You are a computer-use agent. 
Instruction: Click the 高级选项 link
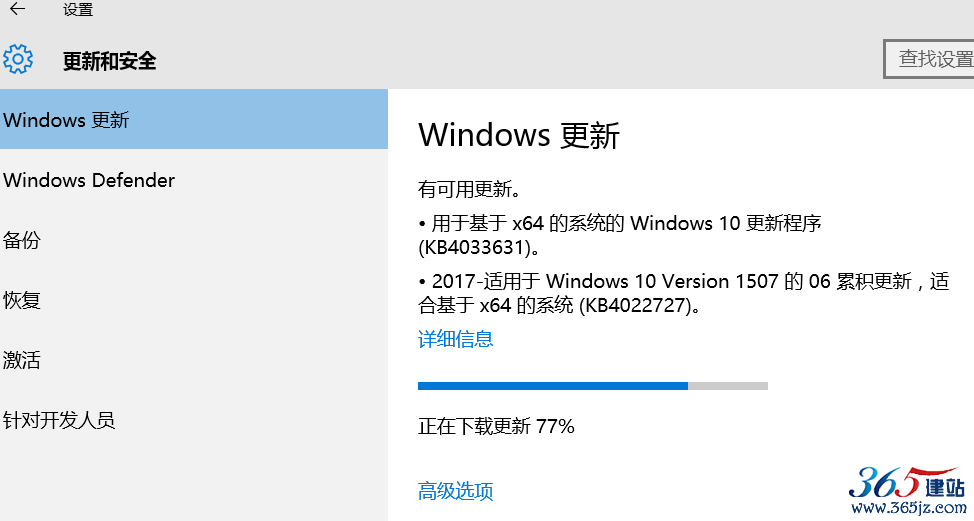tap(455, 491)
